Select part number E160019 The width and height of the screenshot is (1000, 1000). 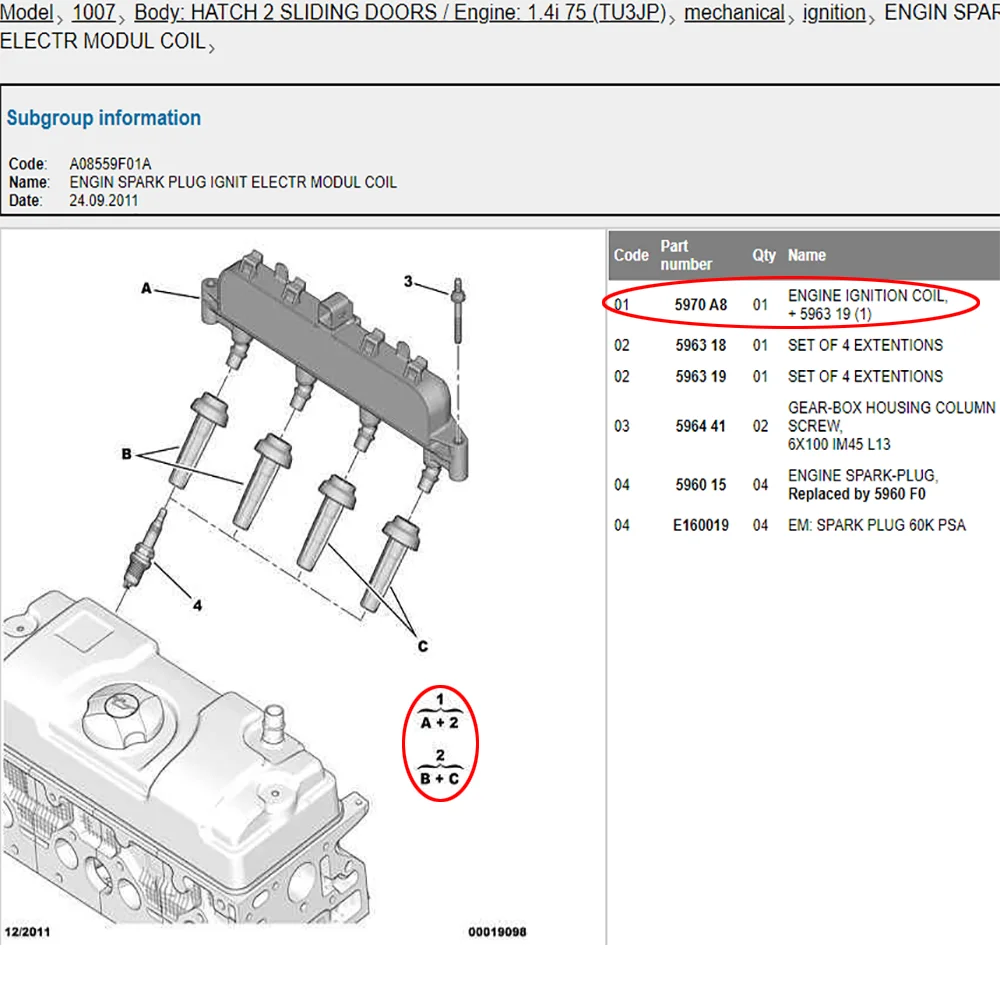(700, 526)
